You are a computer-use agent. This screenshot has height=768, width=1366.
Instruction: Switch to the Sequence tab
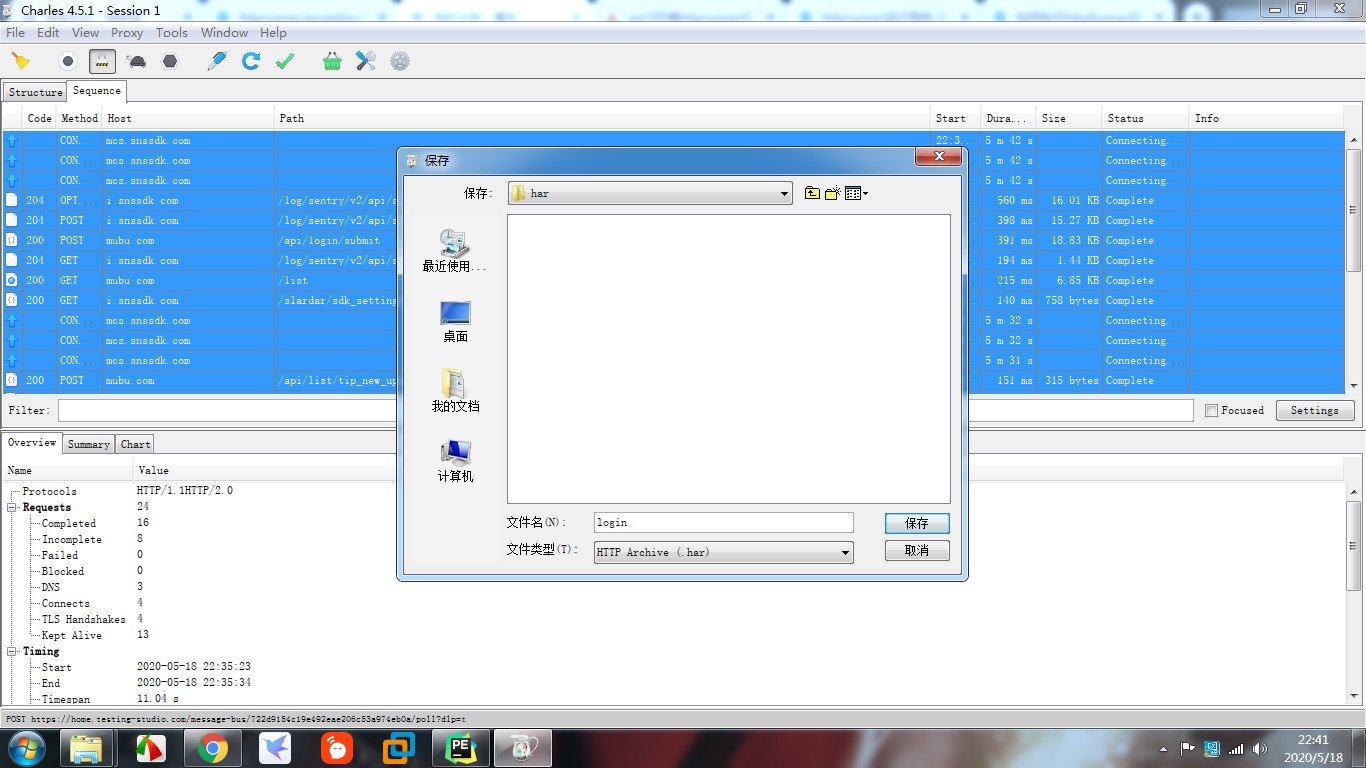point(97,91)
